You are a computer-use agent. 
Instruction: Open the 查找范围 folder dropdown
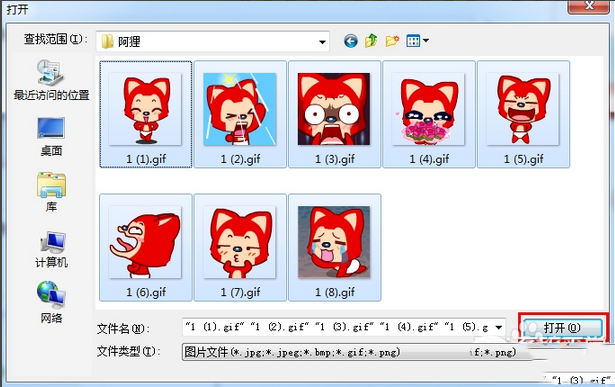coord(322,42)
